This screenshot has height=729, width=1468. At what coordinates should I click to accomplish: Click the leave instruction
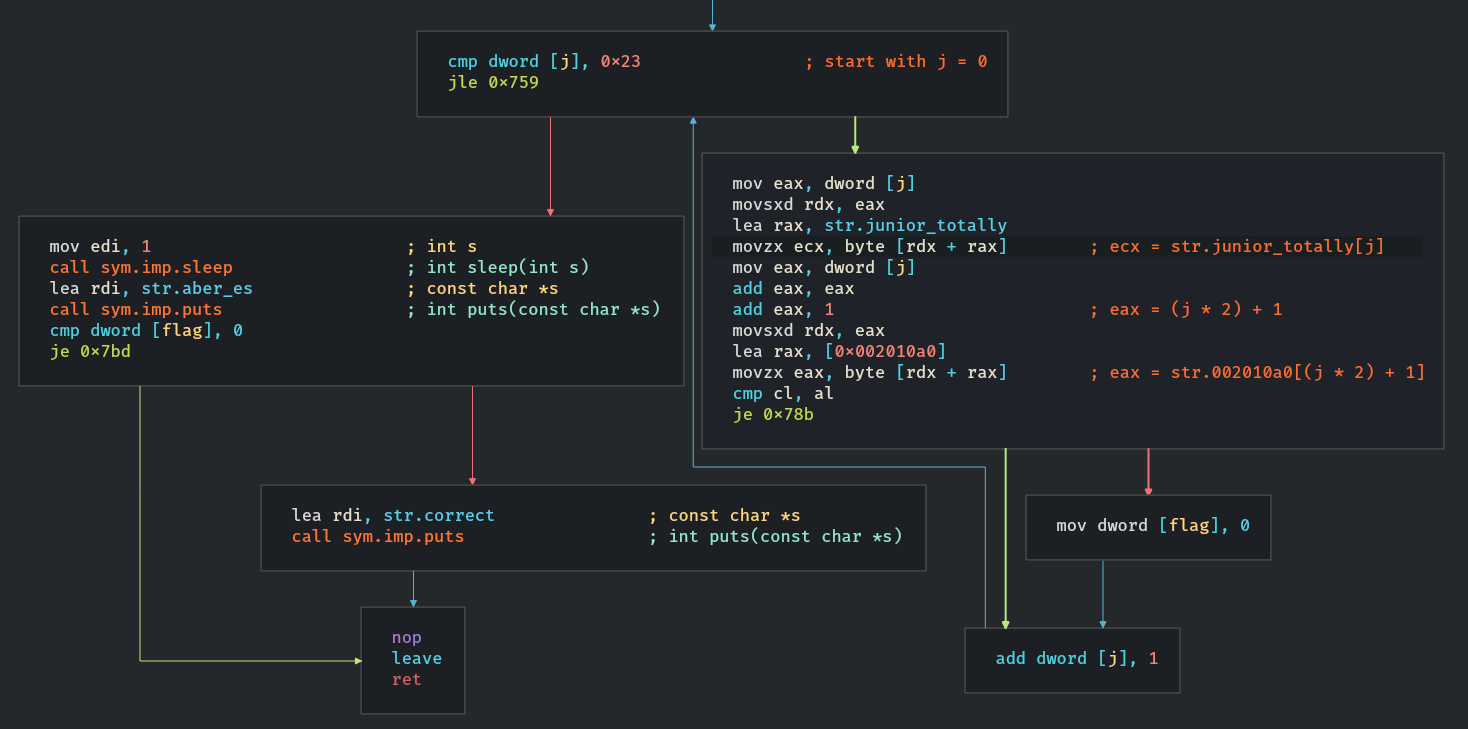pyautogui.click(x=416, y=659)
